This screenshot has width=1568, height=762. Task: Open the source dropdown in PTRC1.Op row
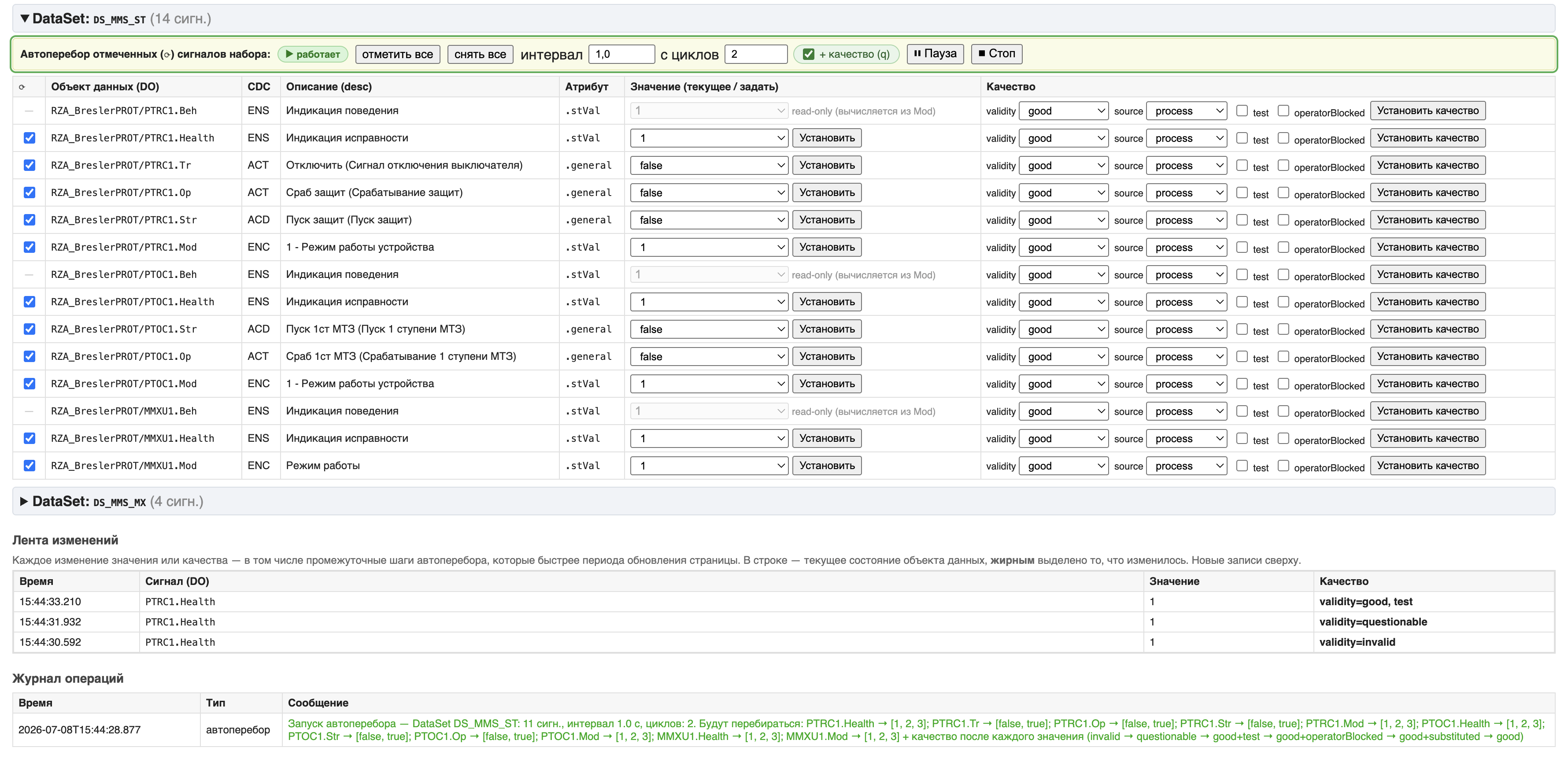pos(1186,193)
